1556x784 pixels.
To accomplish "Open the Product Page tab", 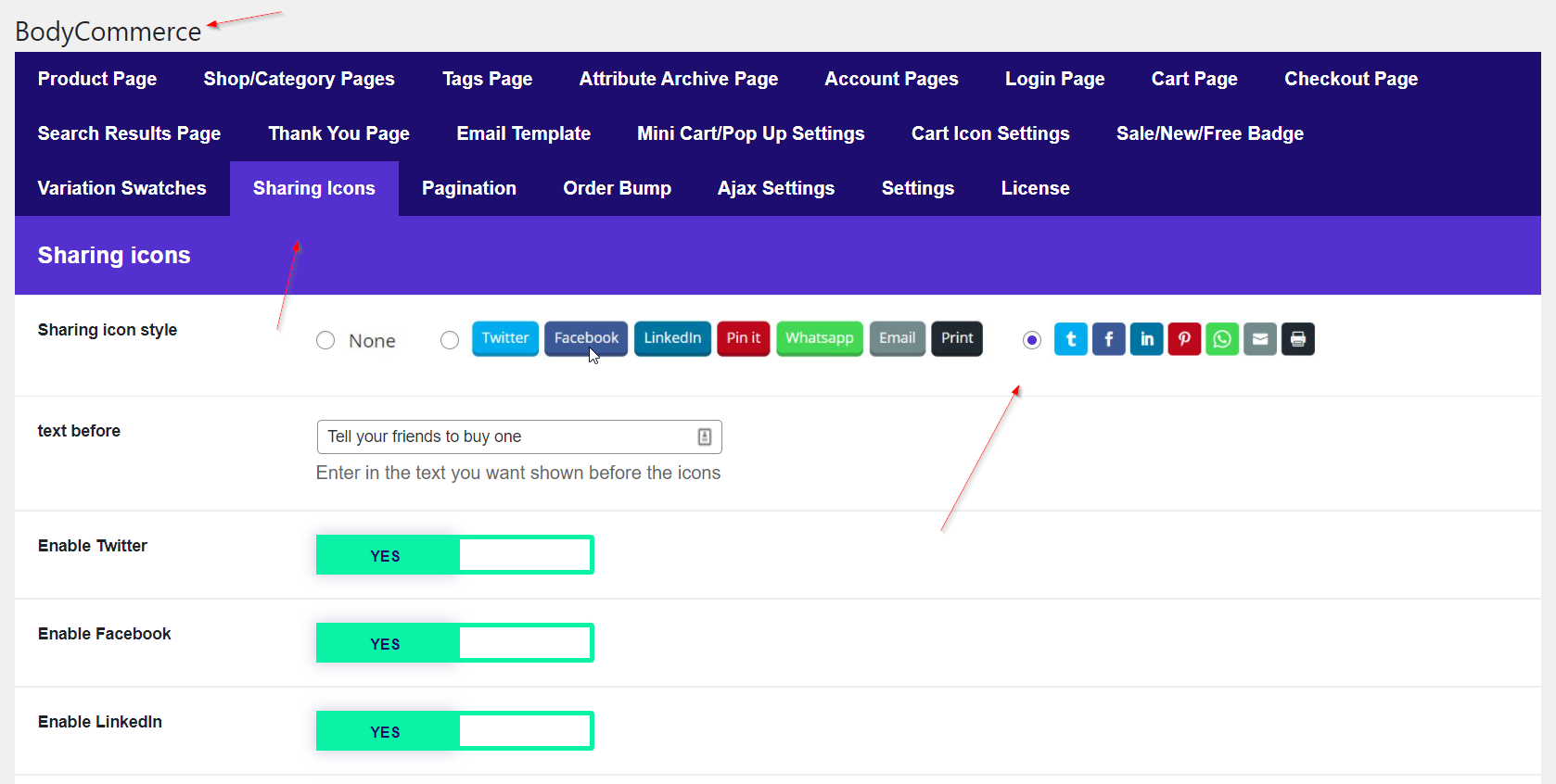I will click(x=97, y=79).
